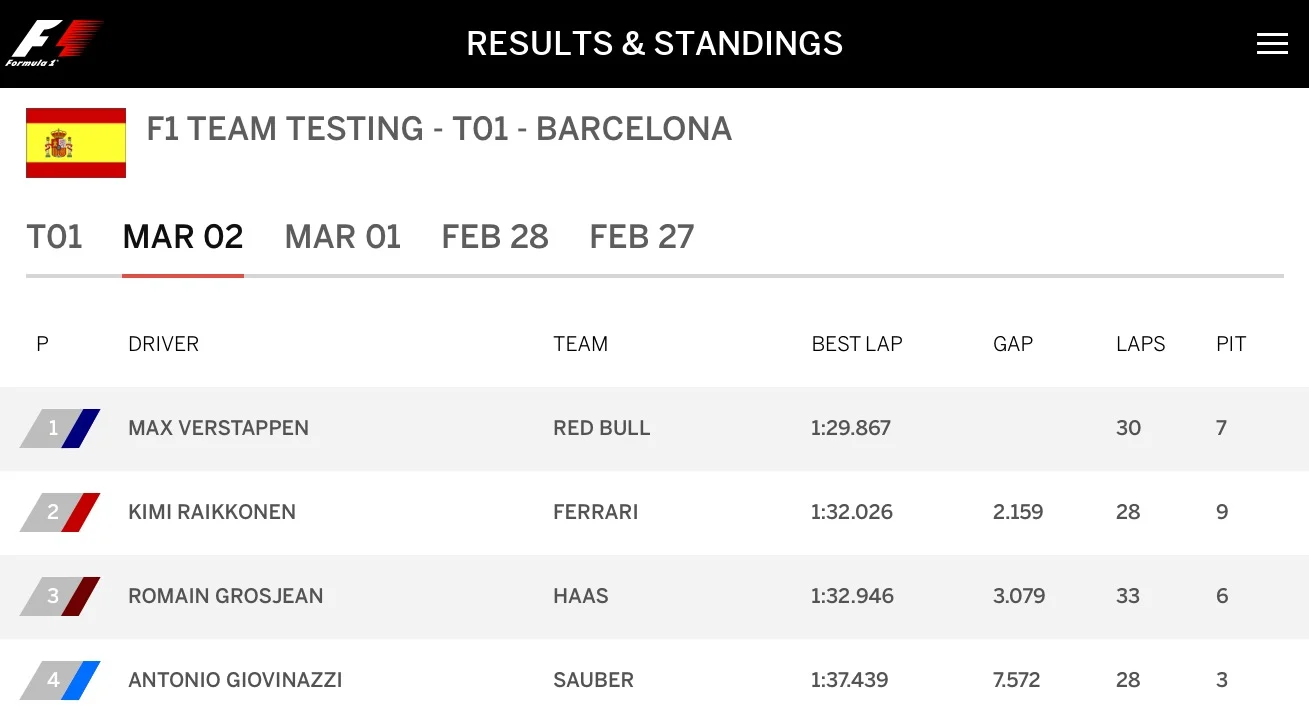Image resolution: width=1309 pixels, height=722 pixels.
Task: Click the position 4 Sauber badge
Action: click(60, 680)
